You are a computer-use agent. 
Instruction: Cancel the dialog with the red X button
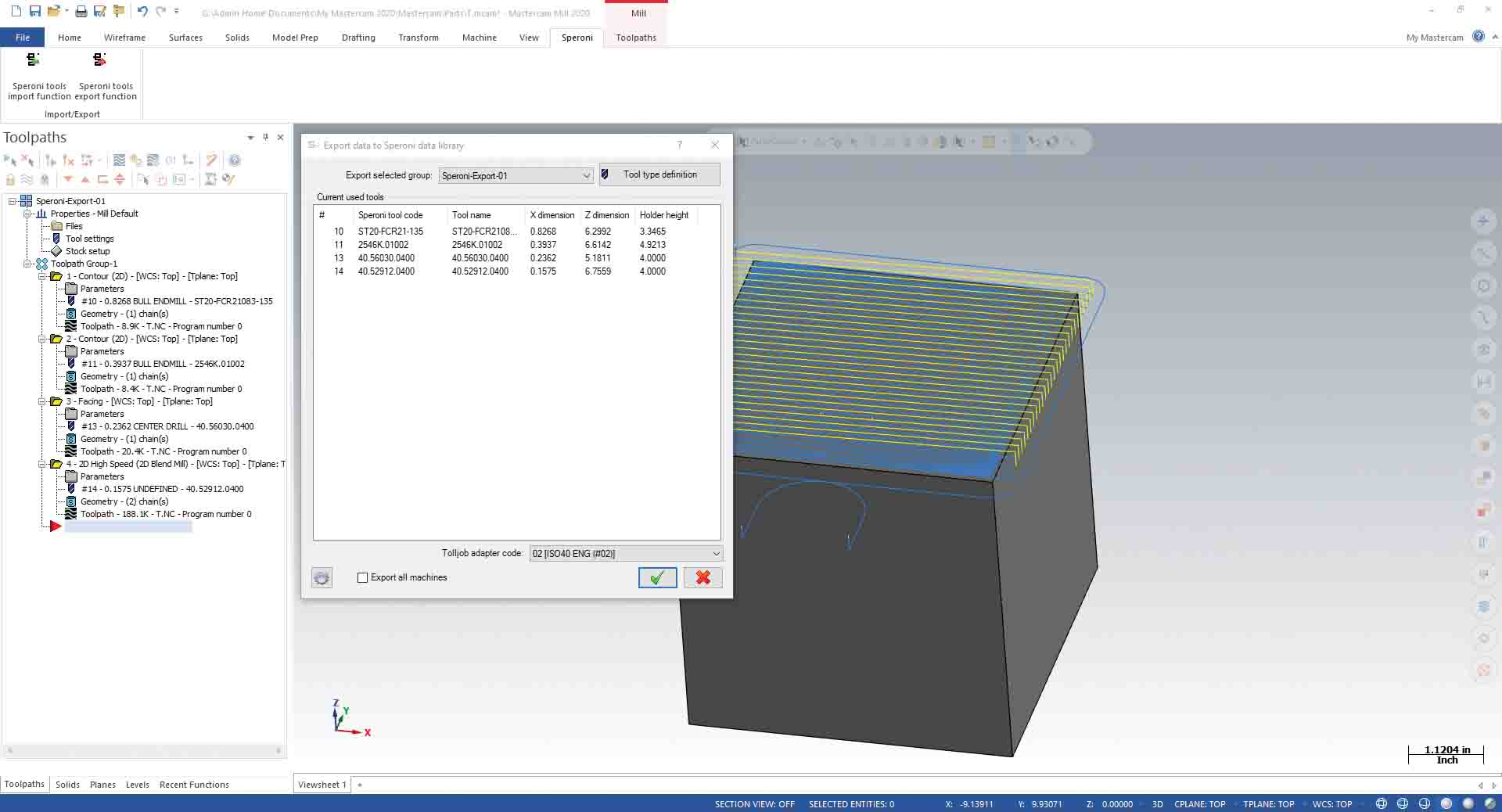point(702,578)
